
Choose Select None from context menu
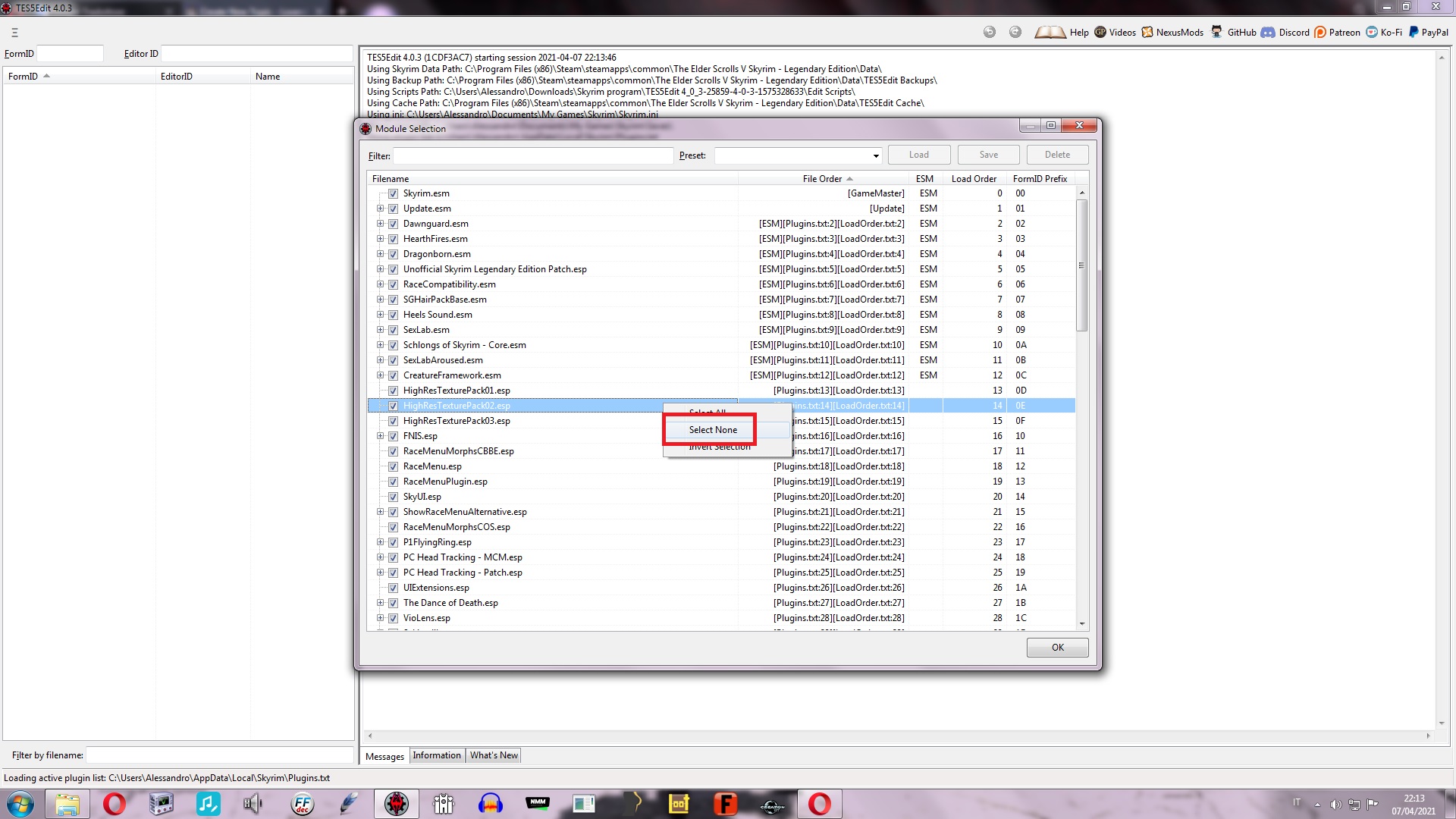point(713,430)
